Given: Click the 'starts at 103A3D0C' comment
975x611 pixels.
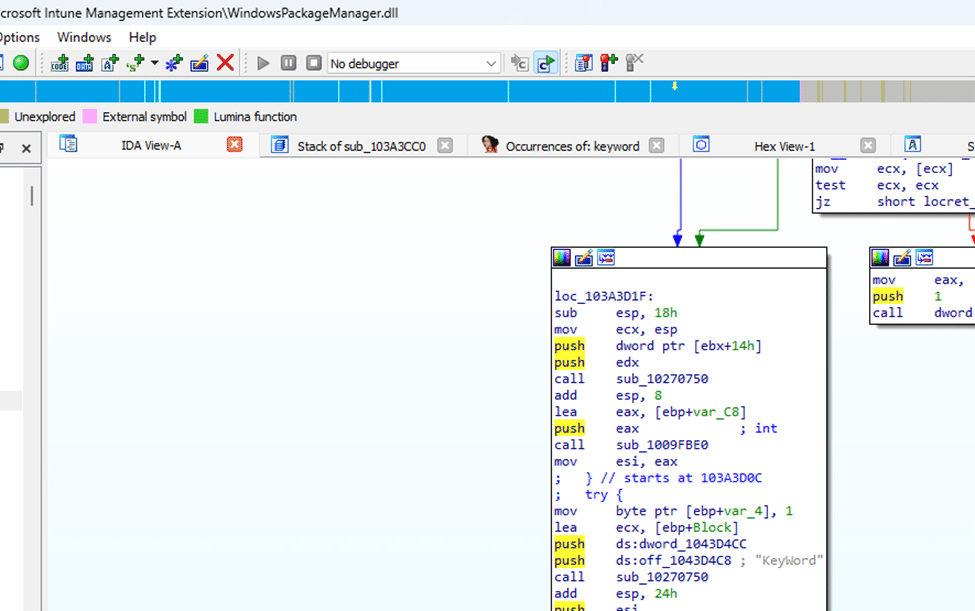Looking at the screenshot, I should click(693, 477).
